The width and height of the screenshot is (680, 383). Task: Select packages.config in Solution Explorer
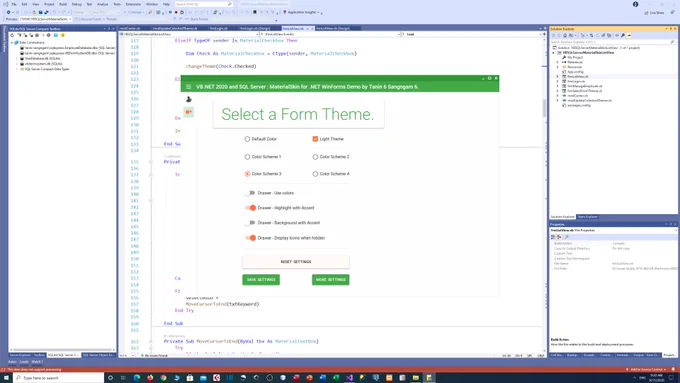pyautogui.click(x=579, y=105)
